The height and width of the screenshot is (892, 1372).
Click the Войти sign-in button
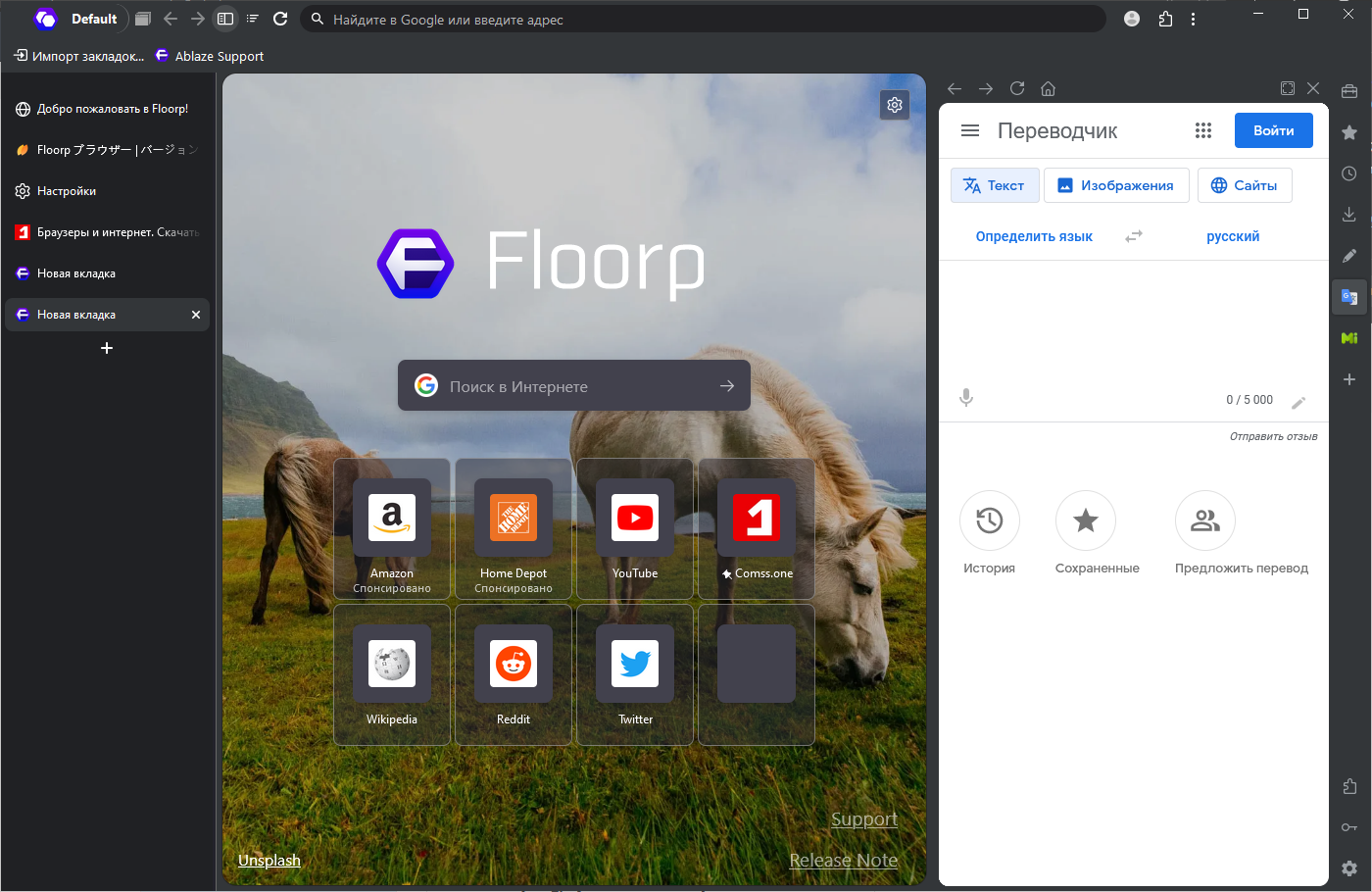(x=1274, y=130)
